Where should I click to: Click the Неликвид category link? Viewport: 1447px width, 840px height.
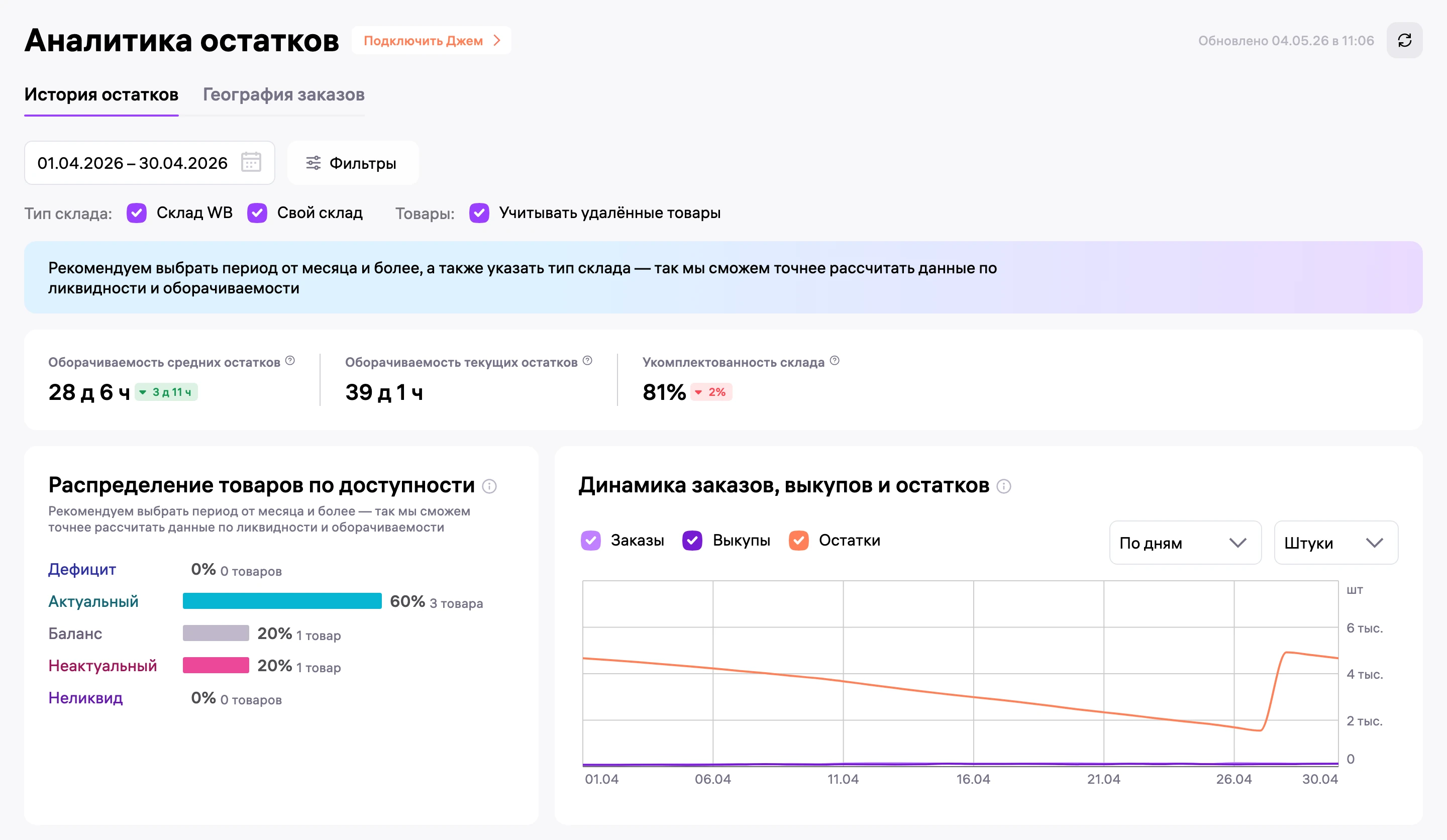(85, 698)
